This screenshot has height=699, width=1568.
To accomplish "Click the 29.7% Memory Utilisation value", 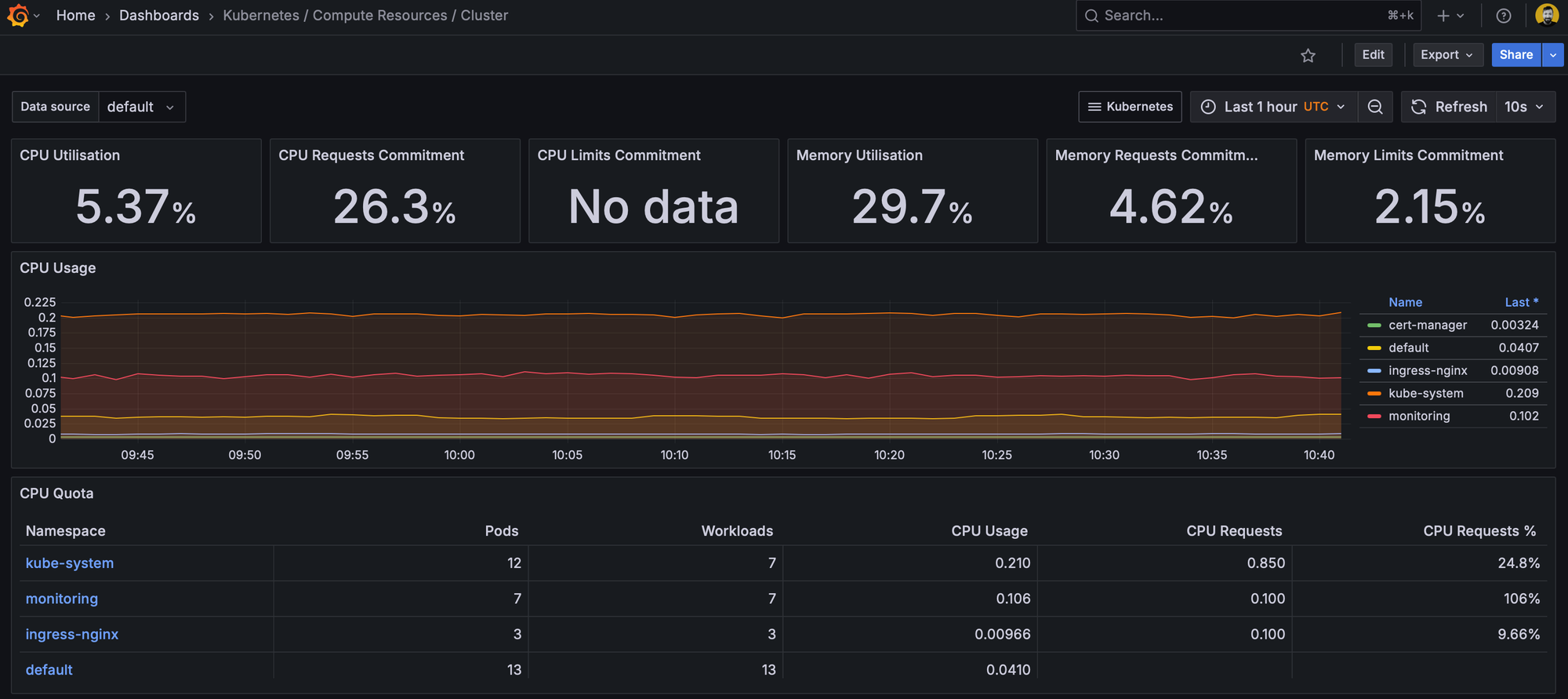I will (x=913, y=207).
